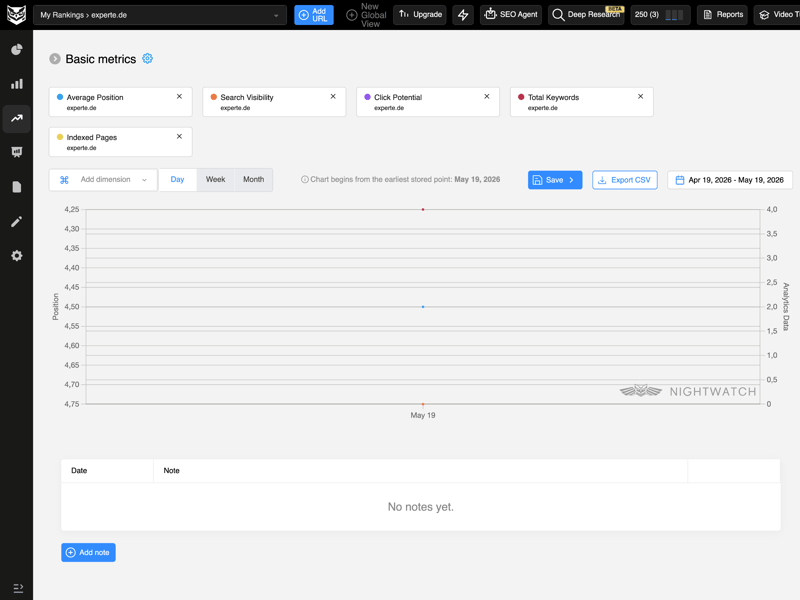Open the dashboard pie chart sidebar icon
Viewport: 800px width, 600px height.
pos(17,49)
